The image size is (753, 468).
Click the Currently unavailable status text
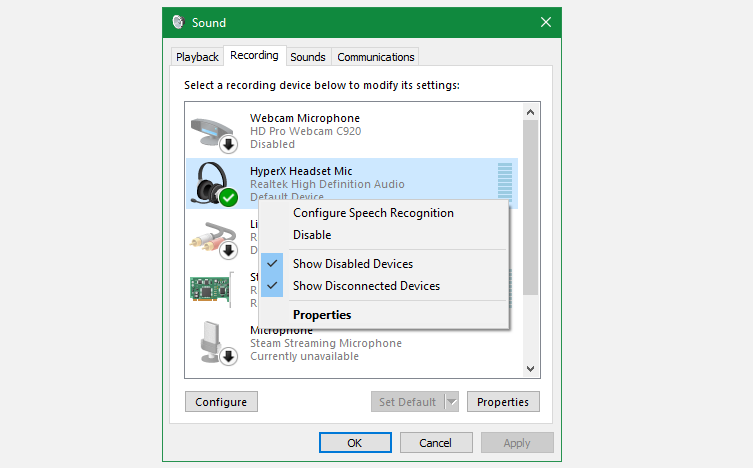[304, 356]
